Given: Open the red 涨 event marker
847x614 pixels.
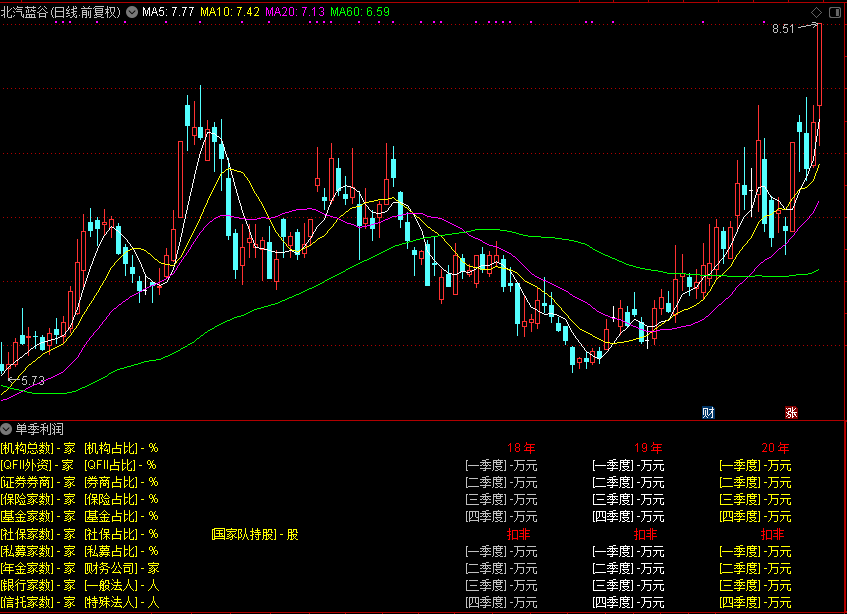Looking at the screenshot, I should click(791, 412).
